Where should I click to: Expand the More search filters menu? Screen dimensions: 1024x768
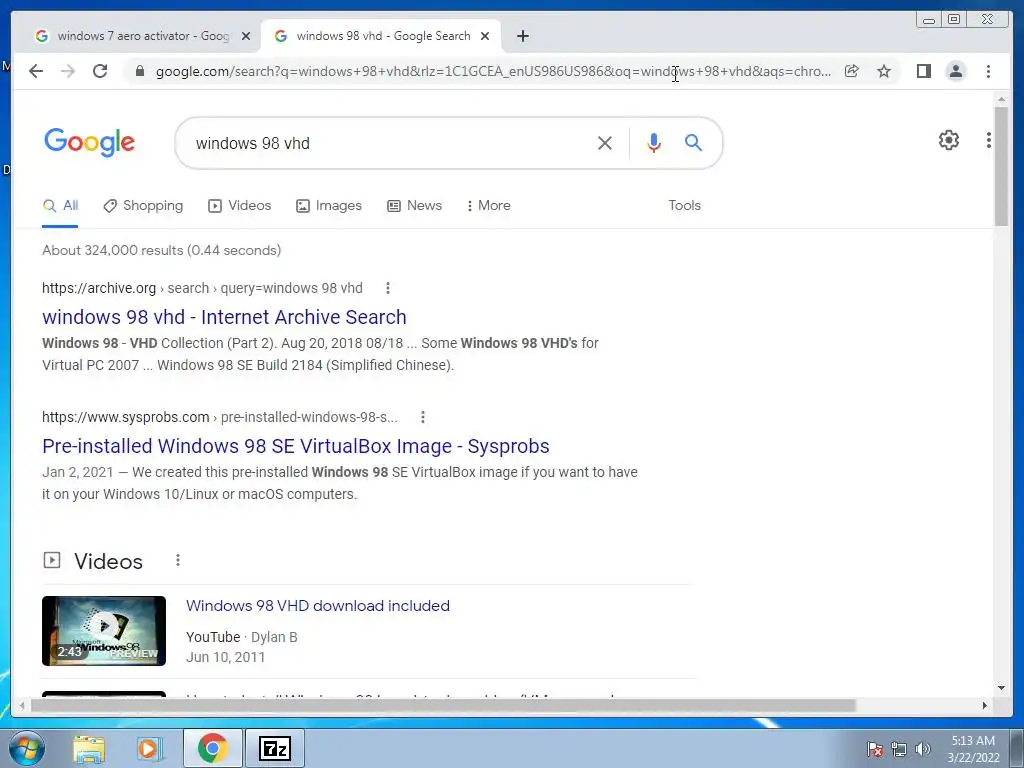pyautogui.click(x=488, y=206)
